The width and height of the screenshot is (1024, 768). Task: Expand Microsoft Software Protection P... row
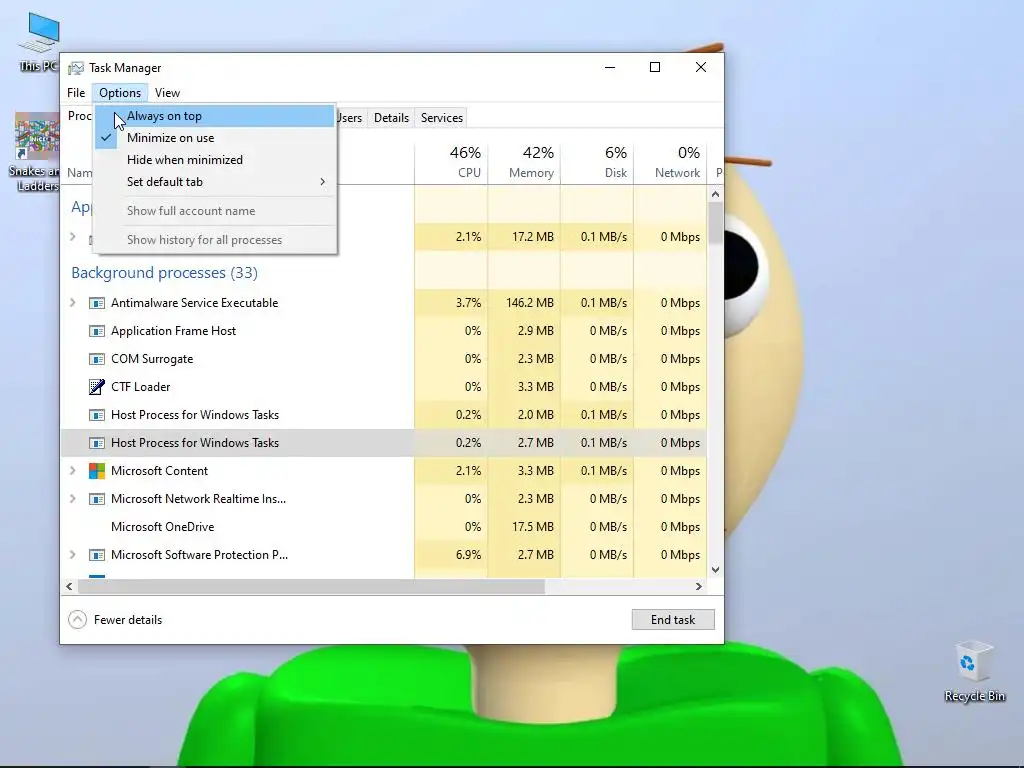tap(72, 554)
